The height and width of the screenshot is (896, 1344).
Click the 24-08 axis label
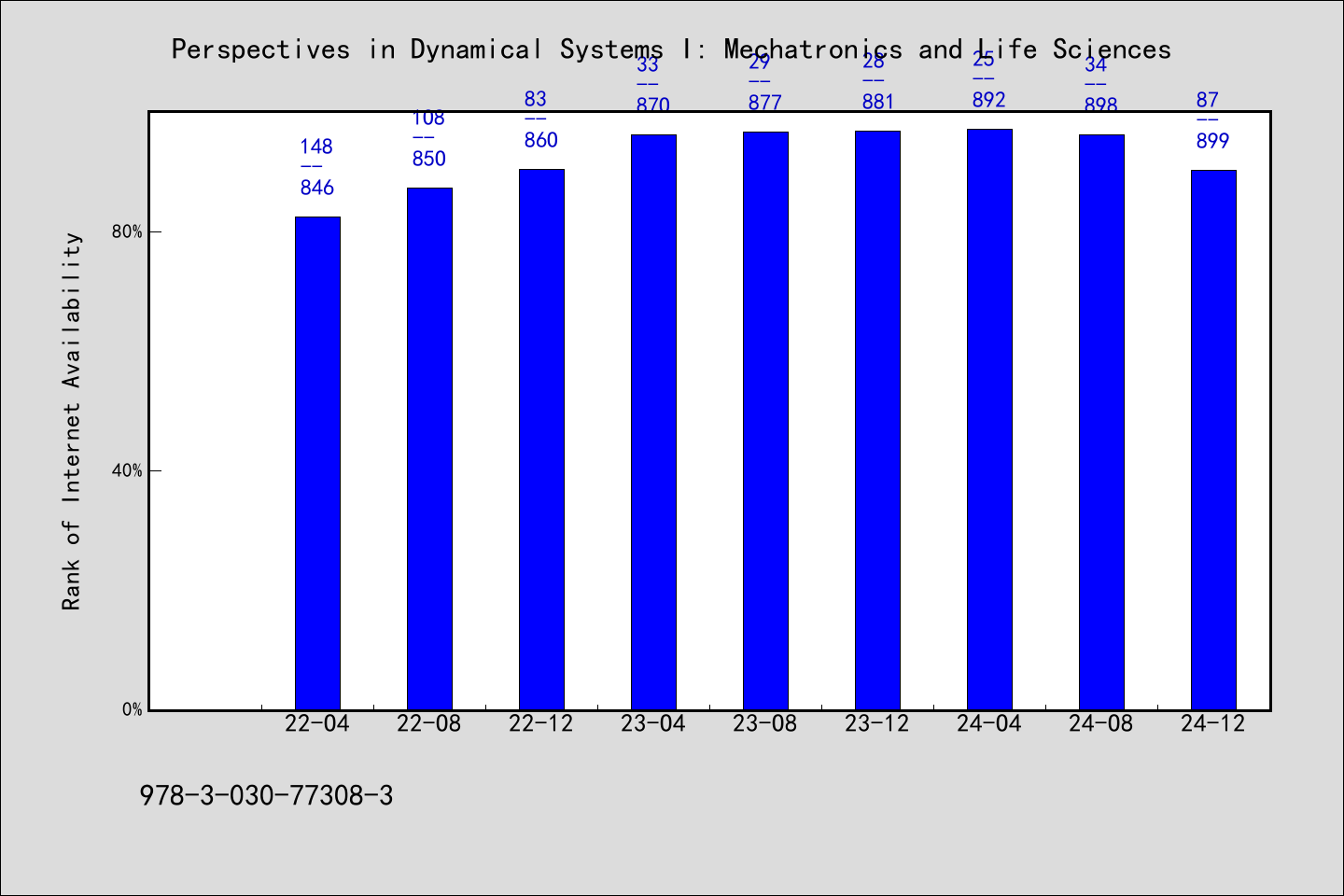pyautogui.click(x=1101, y=723)
